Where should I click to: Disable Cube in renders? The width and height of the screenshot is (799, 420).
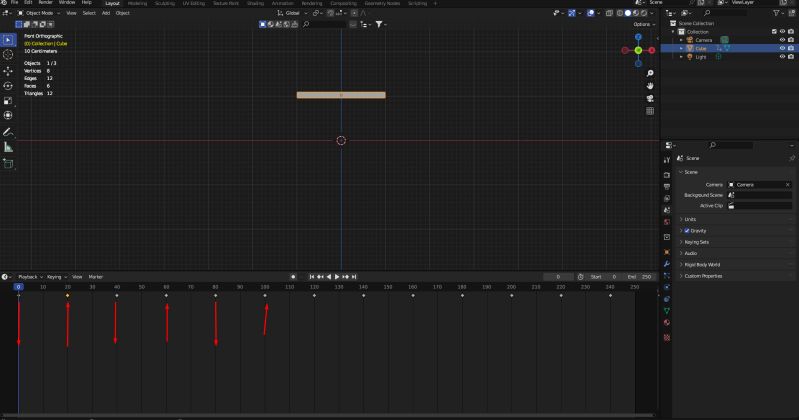[791, 48]
